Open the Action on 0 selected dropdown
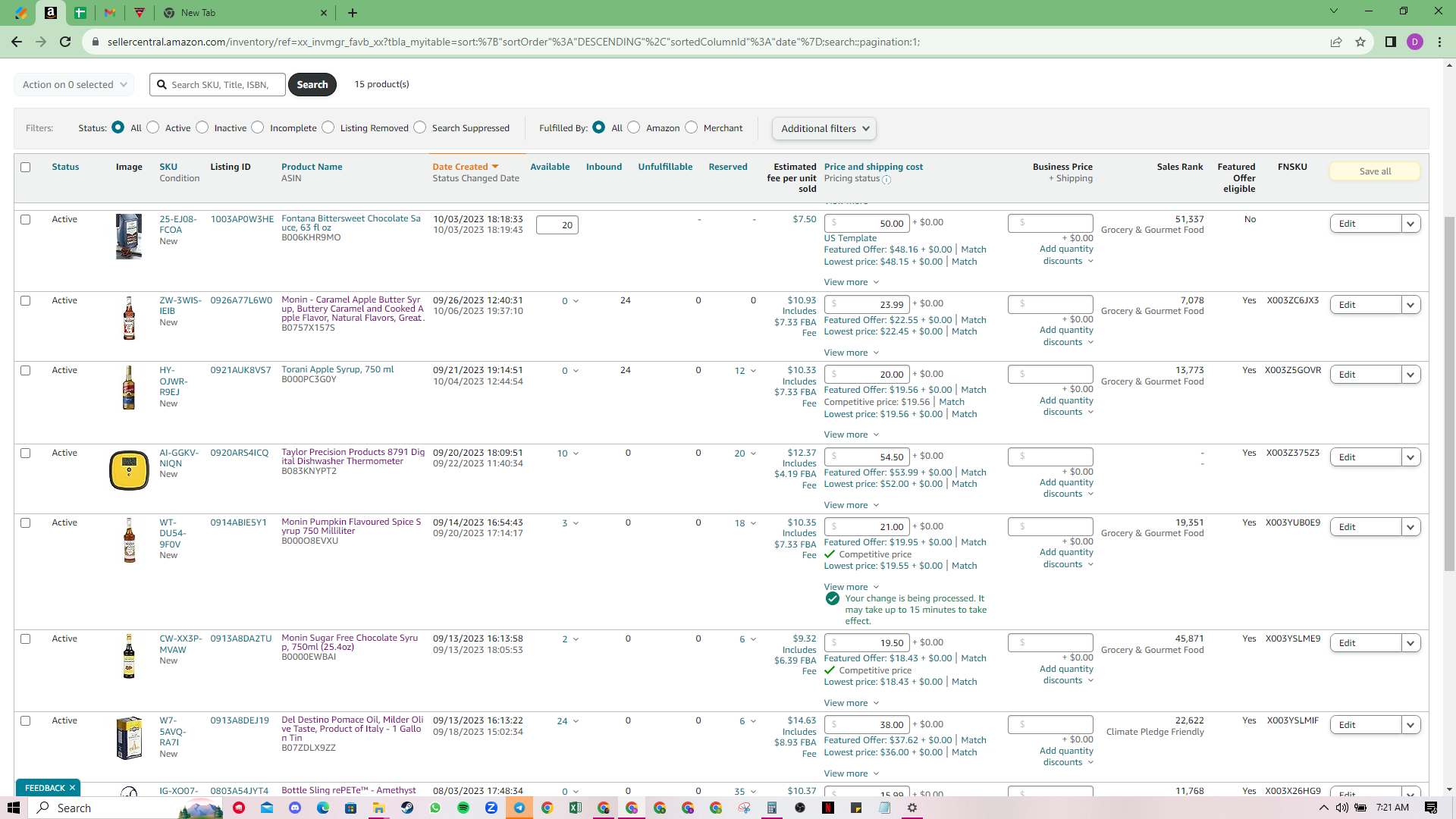This screenshot has width=1456, height=819. click(74, 84)
